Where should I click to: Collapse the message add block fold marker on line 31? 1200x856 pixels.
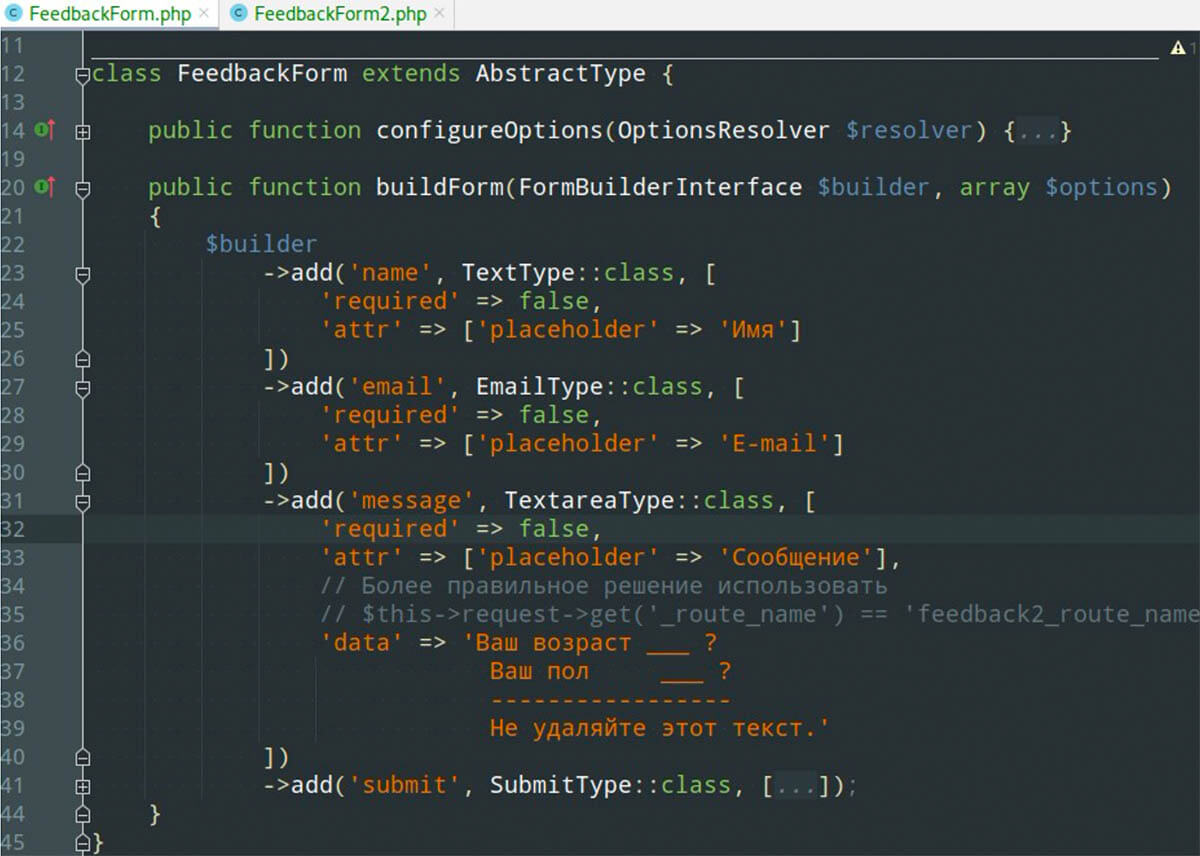[84, 500]
